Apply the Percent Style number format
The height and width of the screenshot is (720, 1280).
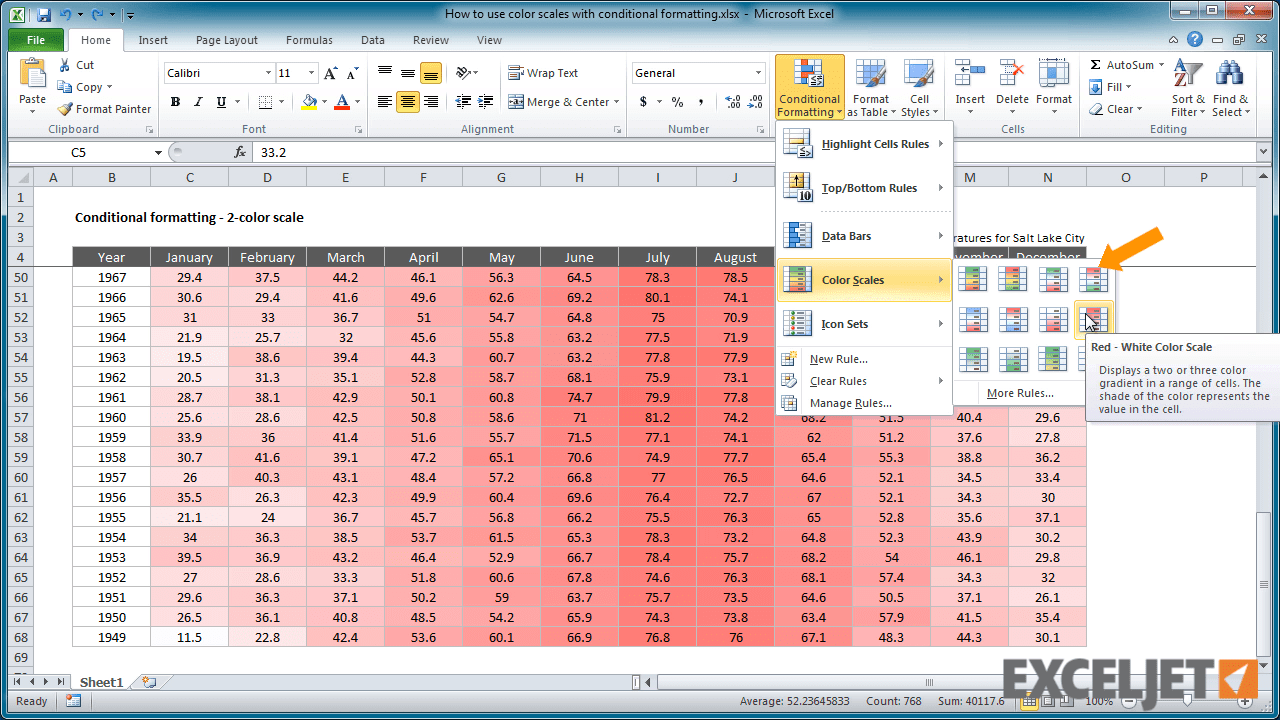(x=676, y=102)
